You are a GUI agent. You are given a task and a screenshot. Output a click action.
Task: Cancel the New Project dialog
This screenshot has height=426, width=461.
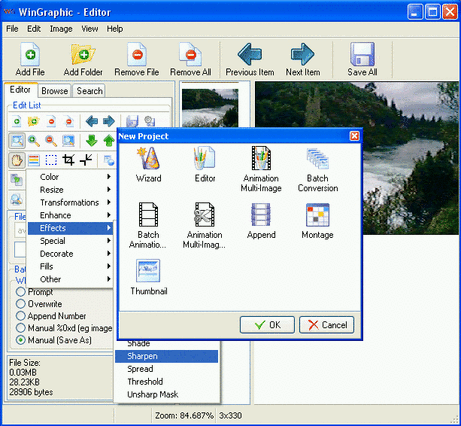point(327,325)
